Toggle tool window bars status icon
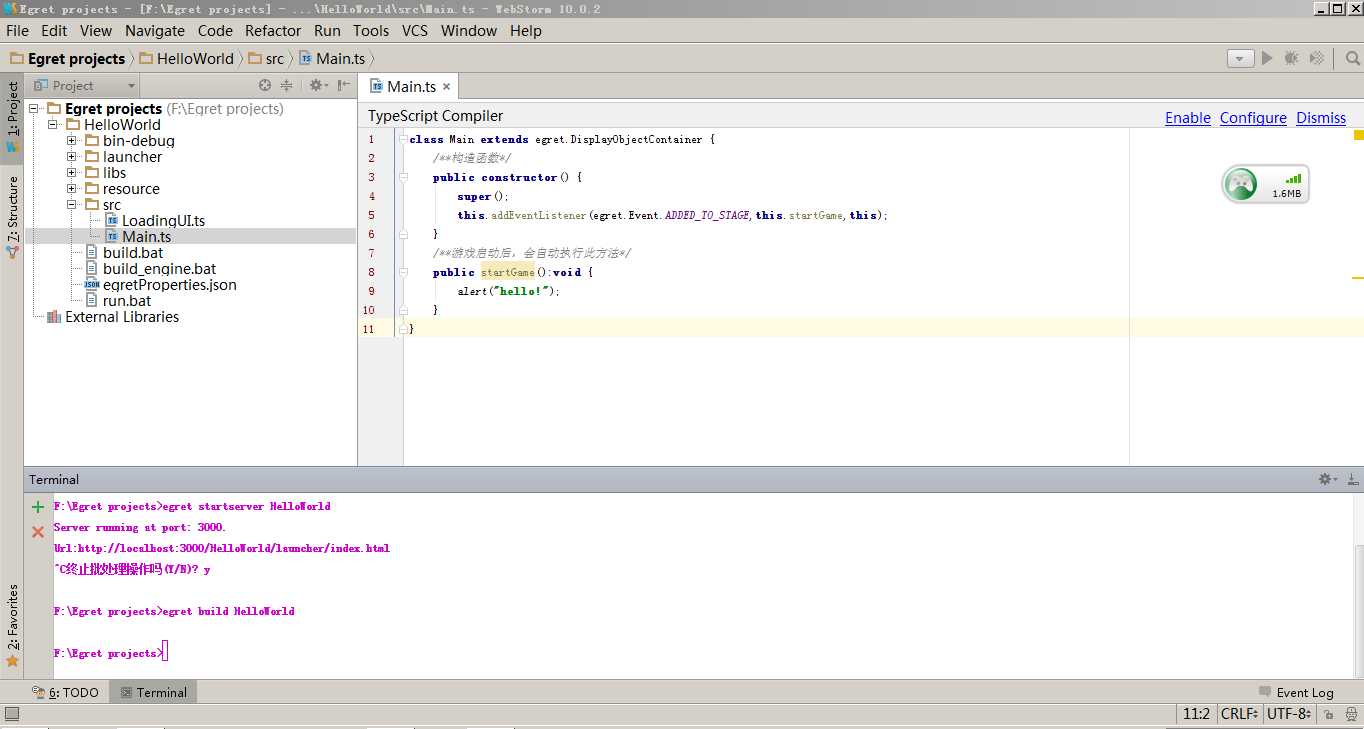Screen dimensions: 1364x729 (x=12, y=714)
